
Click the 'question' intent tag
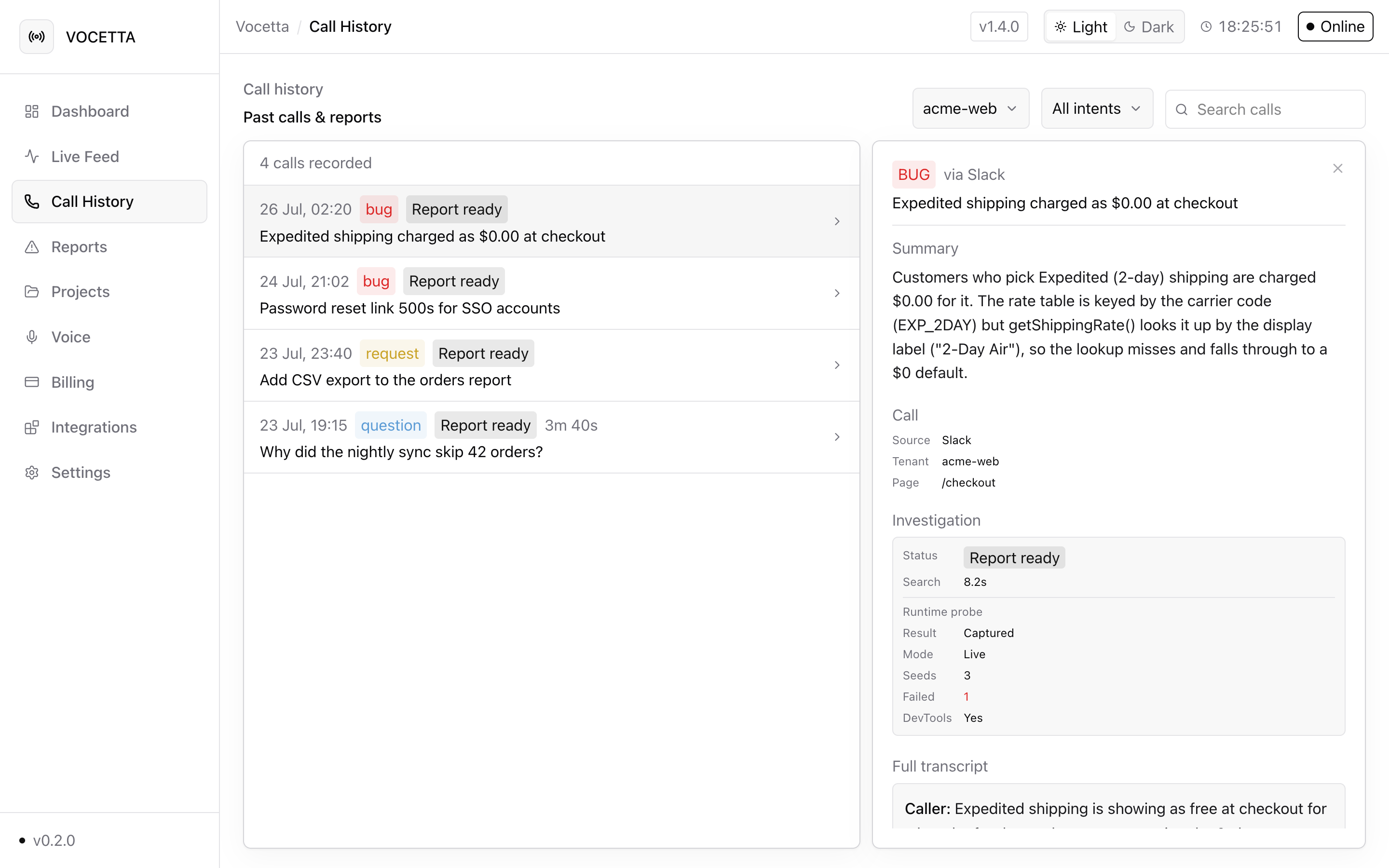tap(391, 425)
